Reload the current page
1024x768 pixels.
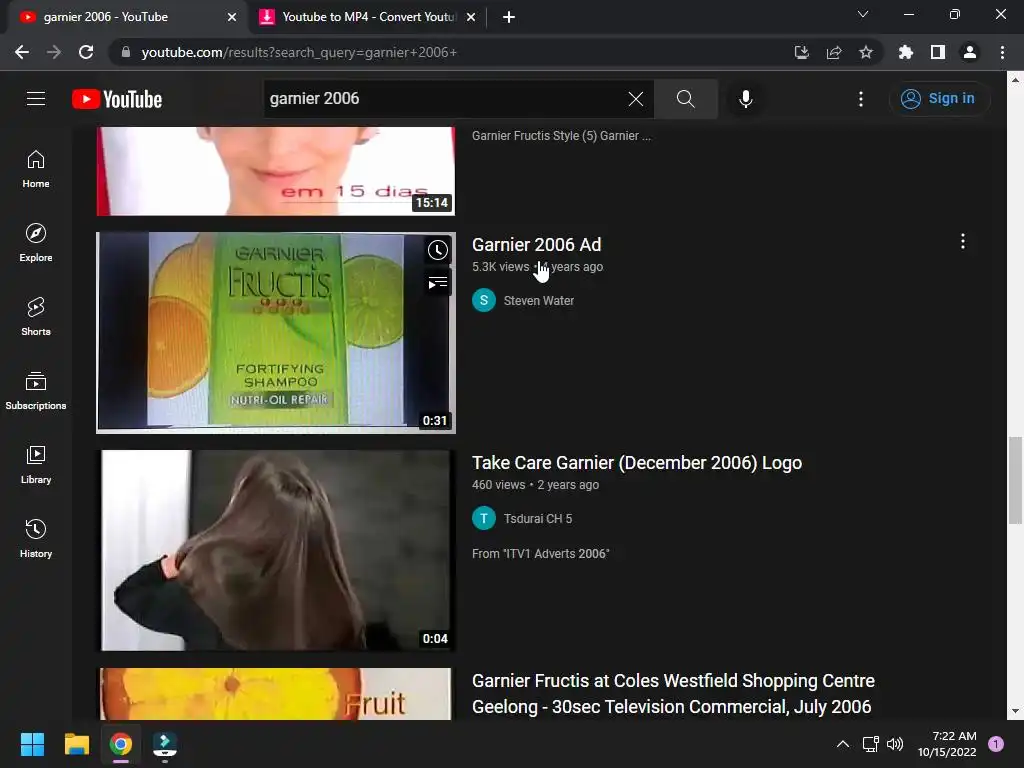coord(86,52)
